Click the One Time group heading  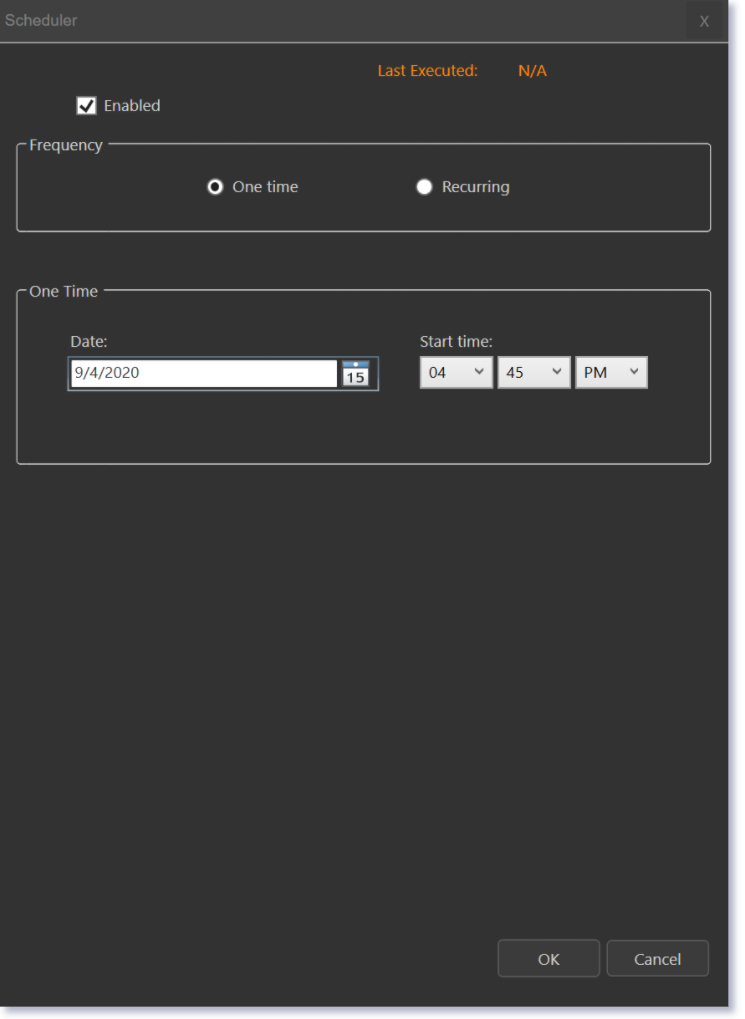pos(64,291)
